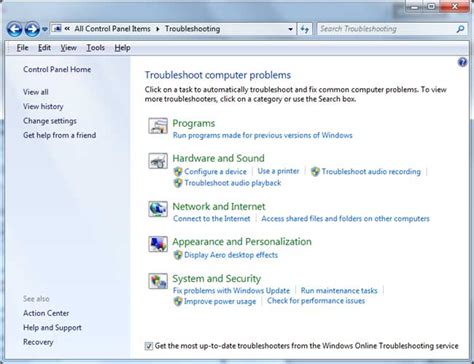Click shield icon beside Improve power usage
Image resolution: width=474 pixels, height=364 pixels.
[178, 301]
